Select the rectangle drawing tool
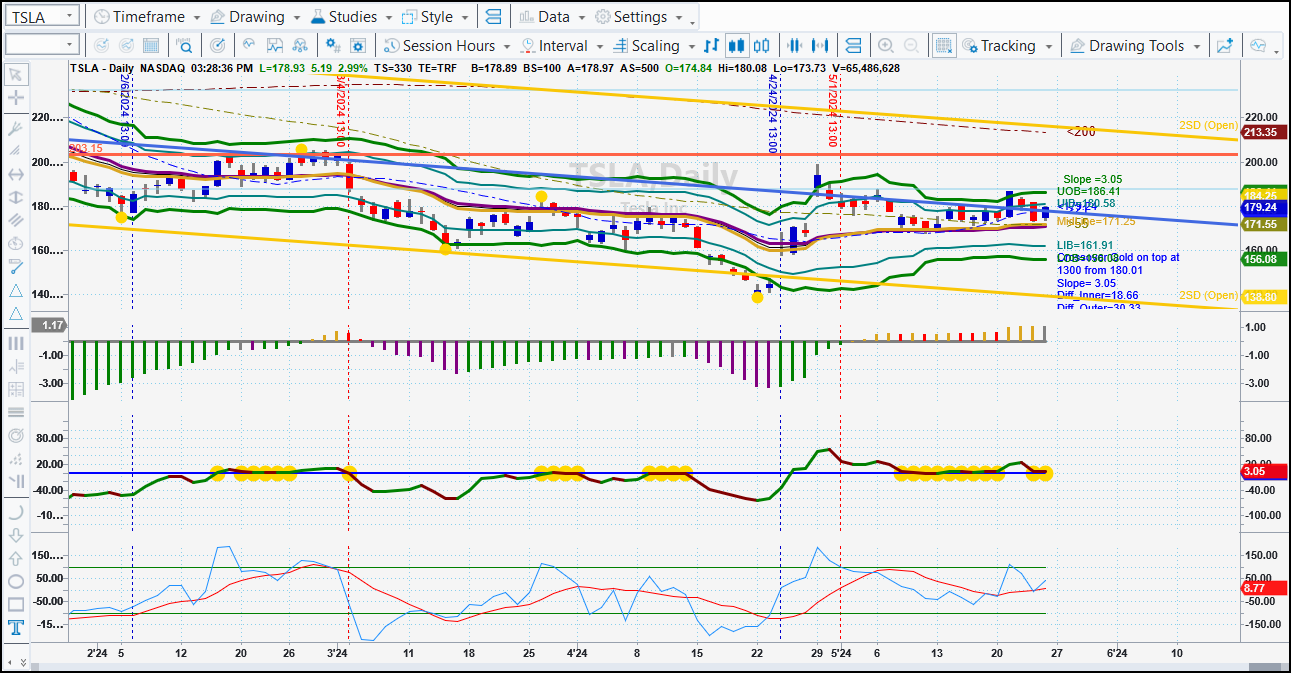This screenshot has height=673, width=1291. point(16,604)
